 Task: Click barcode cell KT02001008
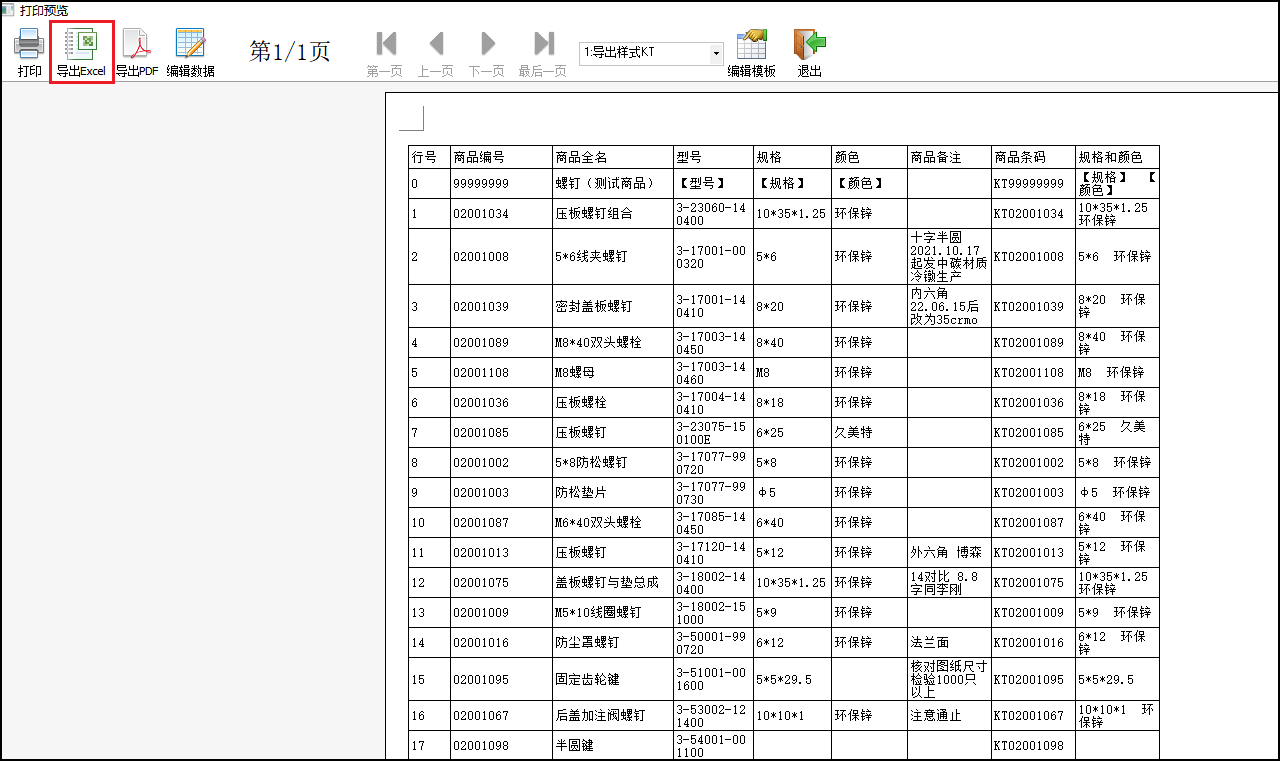point(1033,257)
